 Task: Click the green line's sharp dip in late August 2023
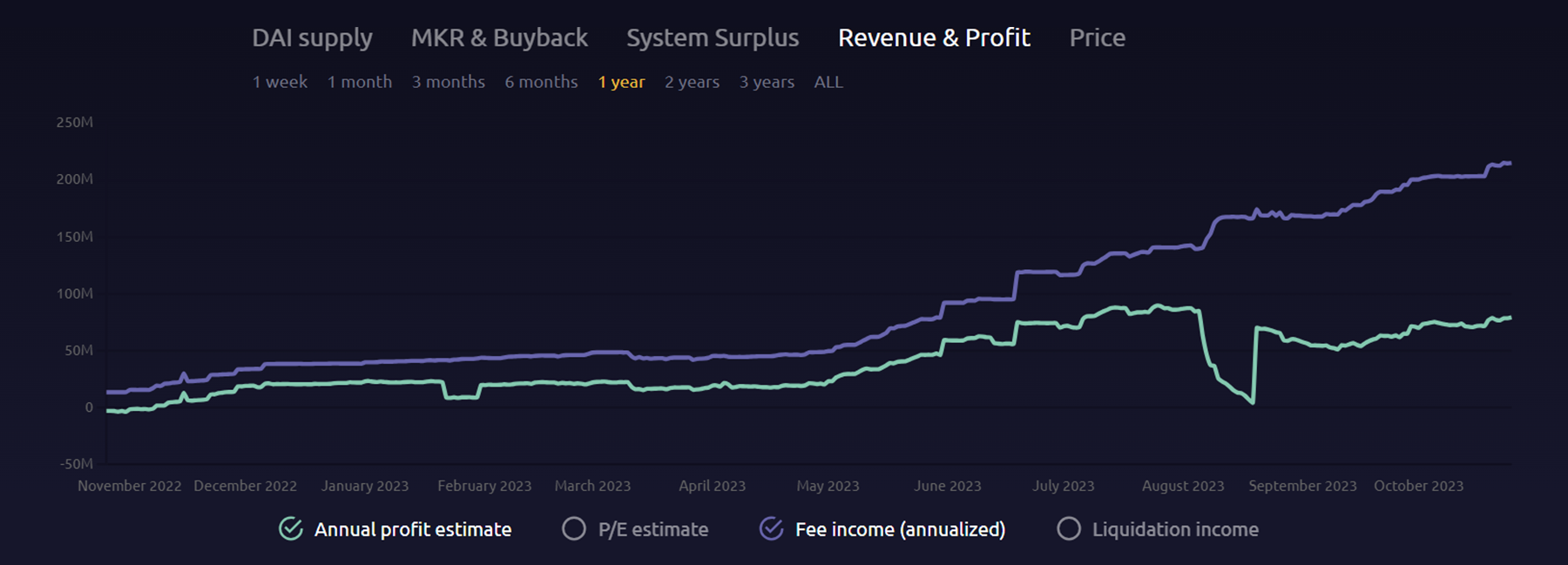click(1252, 401)
